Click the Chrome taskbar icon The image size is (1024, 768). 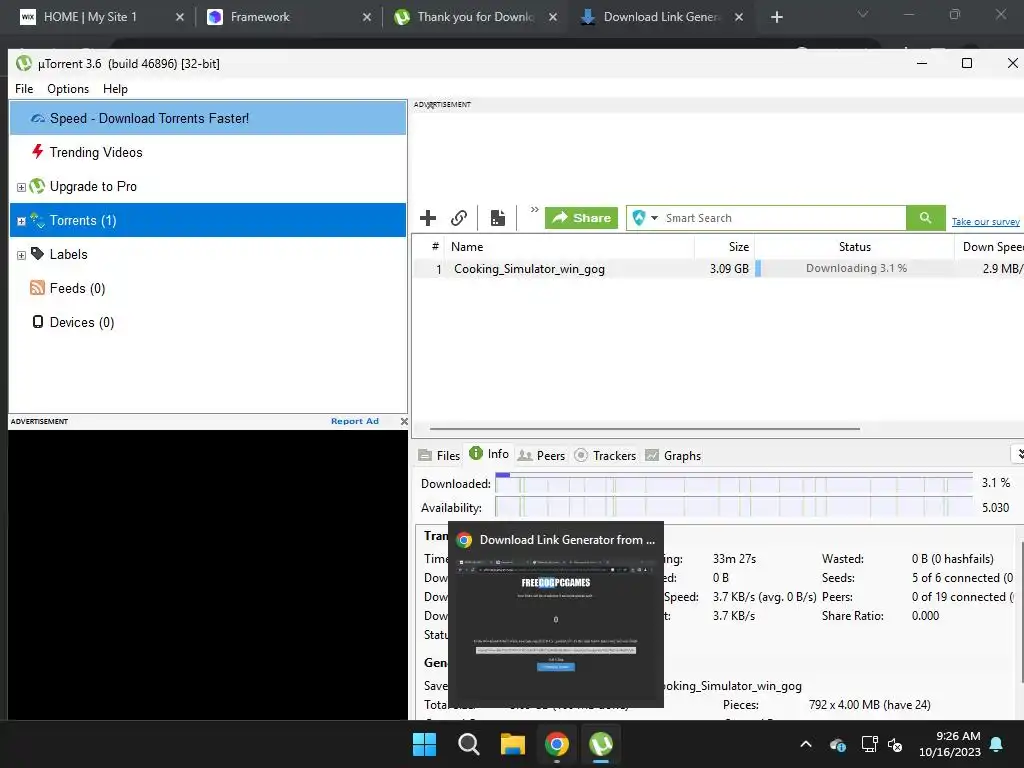point(556,744)
